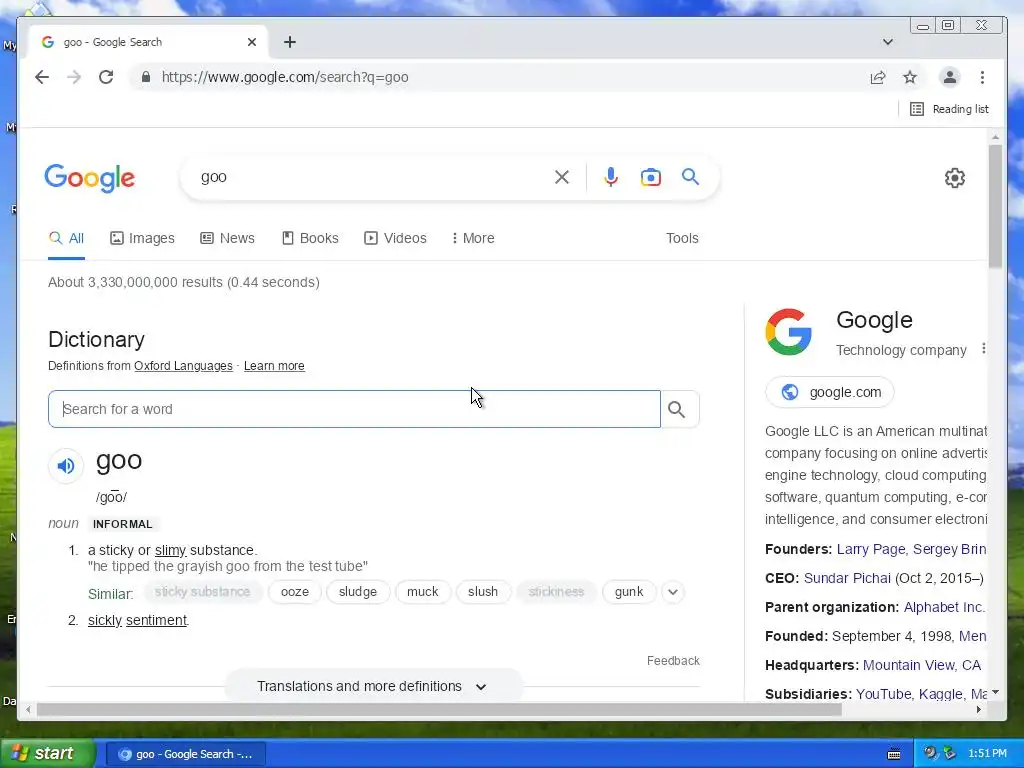
Task: Open the Reading list
Action: click(950, 109)
